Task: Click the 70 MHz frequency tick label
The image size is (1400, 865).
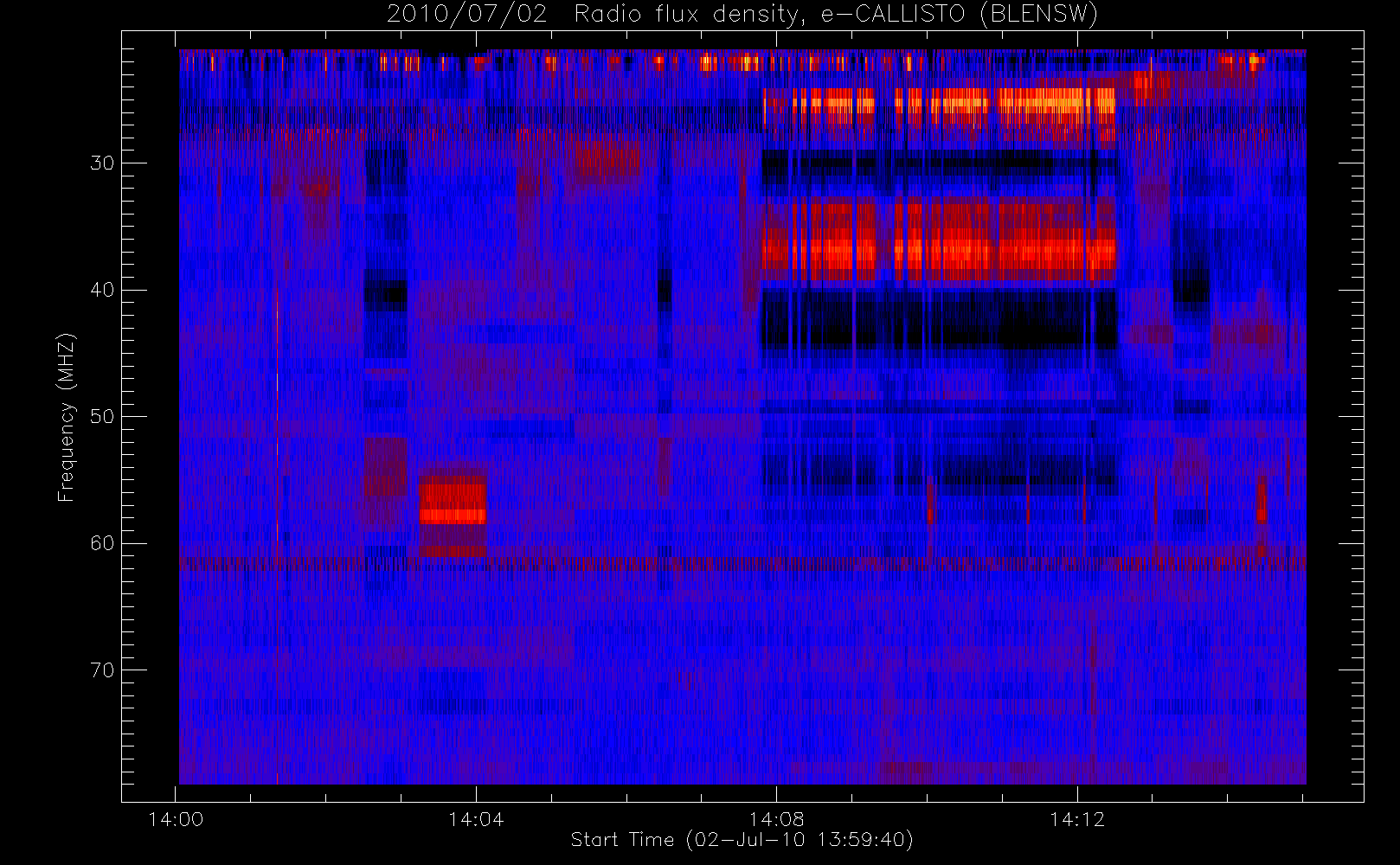Action: click(102, 670)
